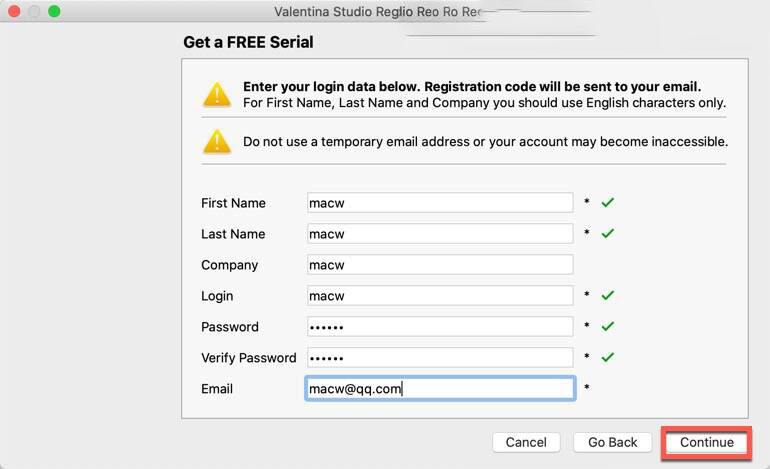Click the green zoom window button
The image size is (770, 469).
click(x=54, y=12)
